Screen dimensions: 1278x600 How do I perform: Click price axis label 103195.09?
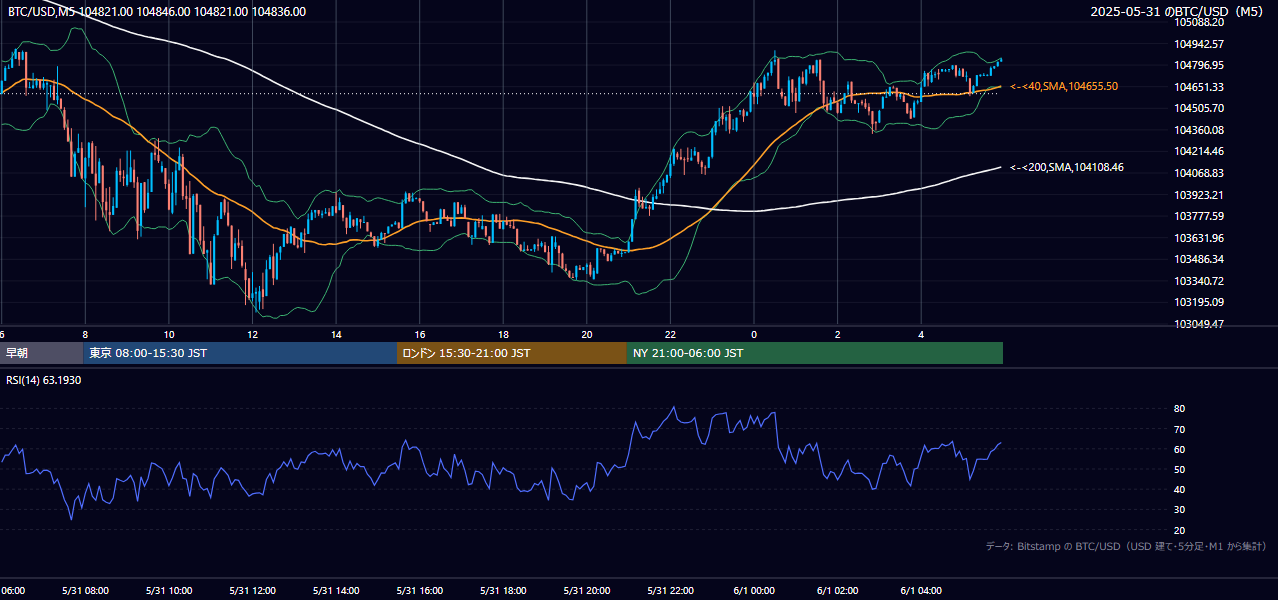(x=1200, y=302)
